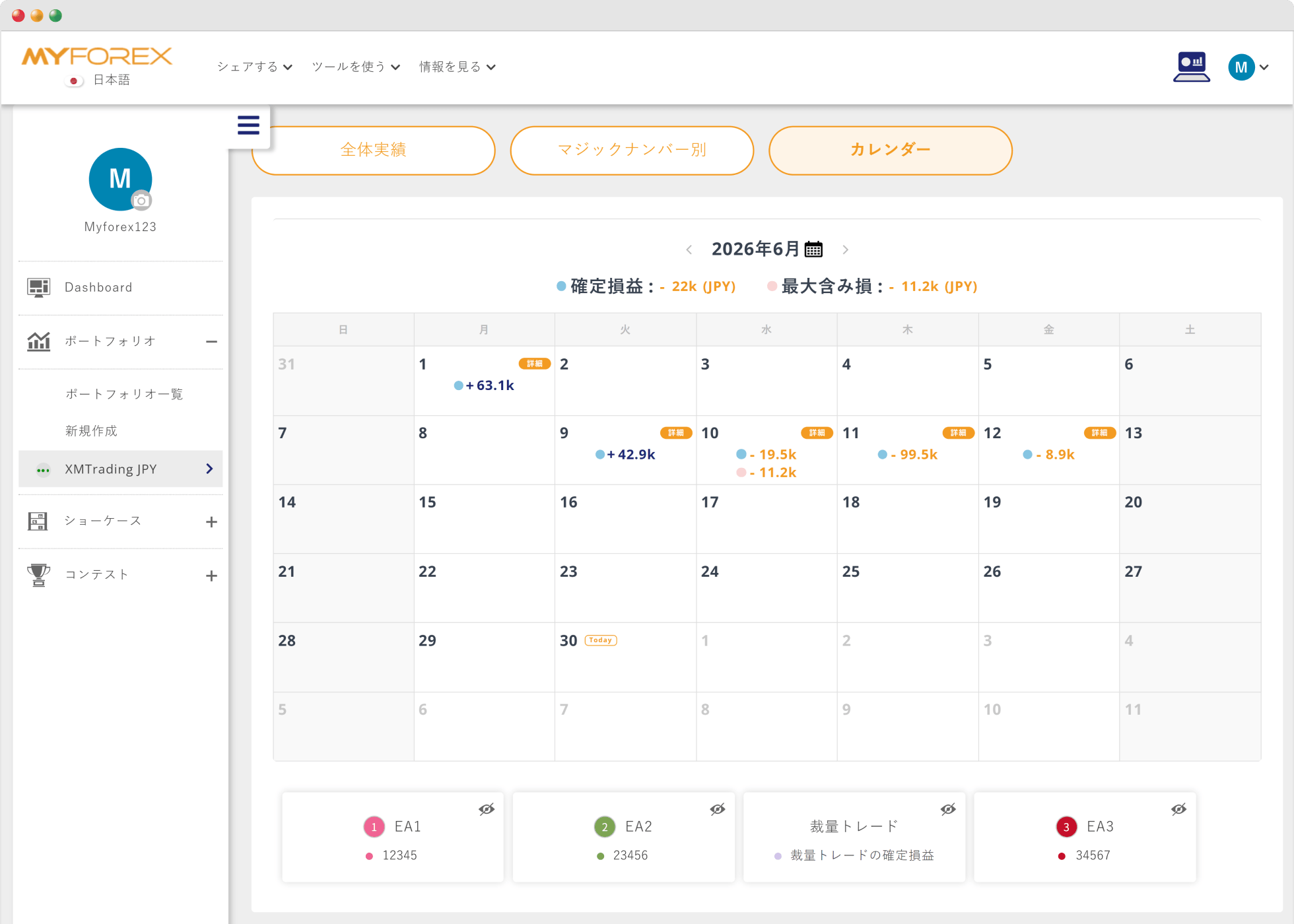Image resolution: width=1294 pixels, height=924 pixels.
Task: Click the hamburger menu icon
Action: pyautogui.click(x=248, y=125)
